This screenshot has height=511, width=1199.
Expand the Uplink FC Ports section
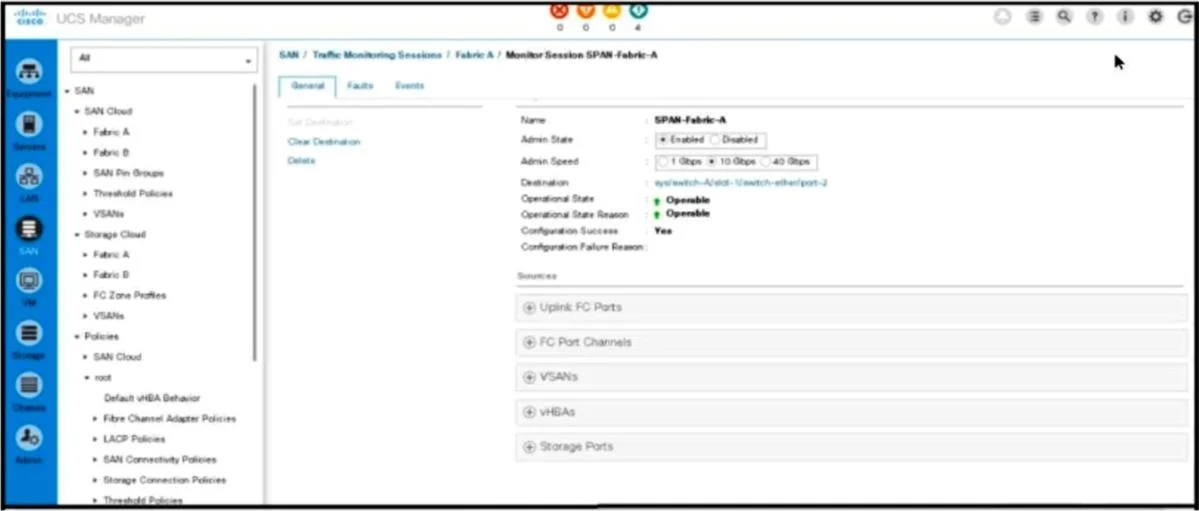(852, 308)
